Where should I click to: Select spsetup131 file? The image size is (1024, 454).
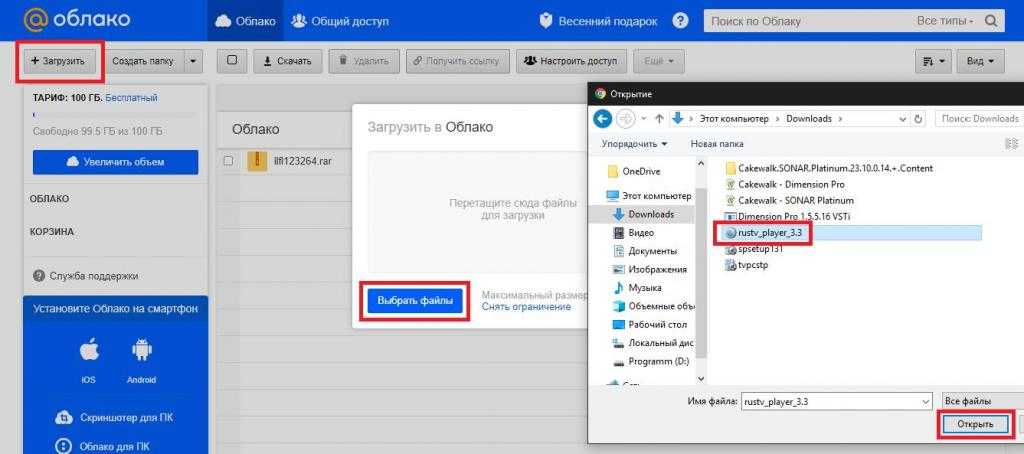(x=754, y=249)
